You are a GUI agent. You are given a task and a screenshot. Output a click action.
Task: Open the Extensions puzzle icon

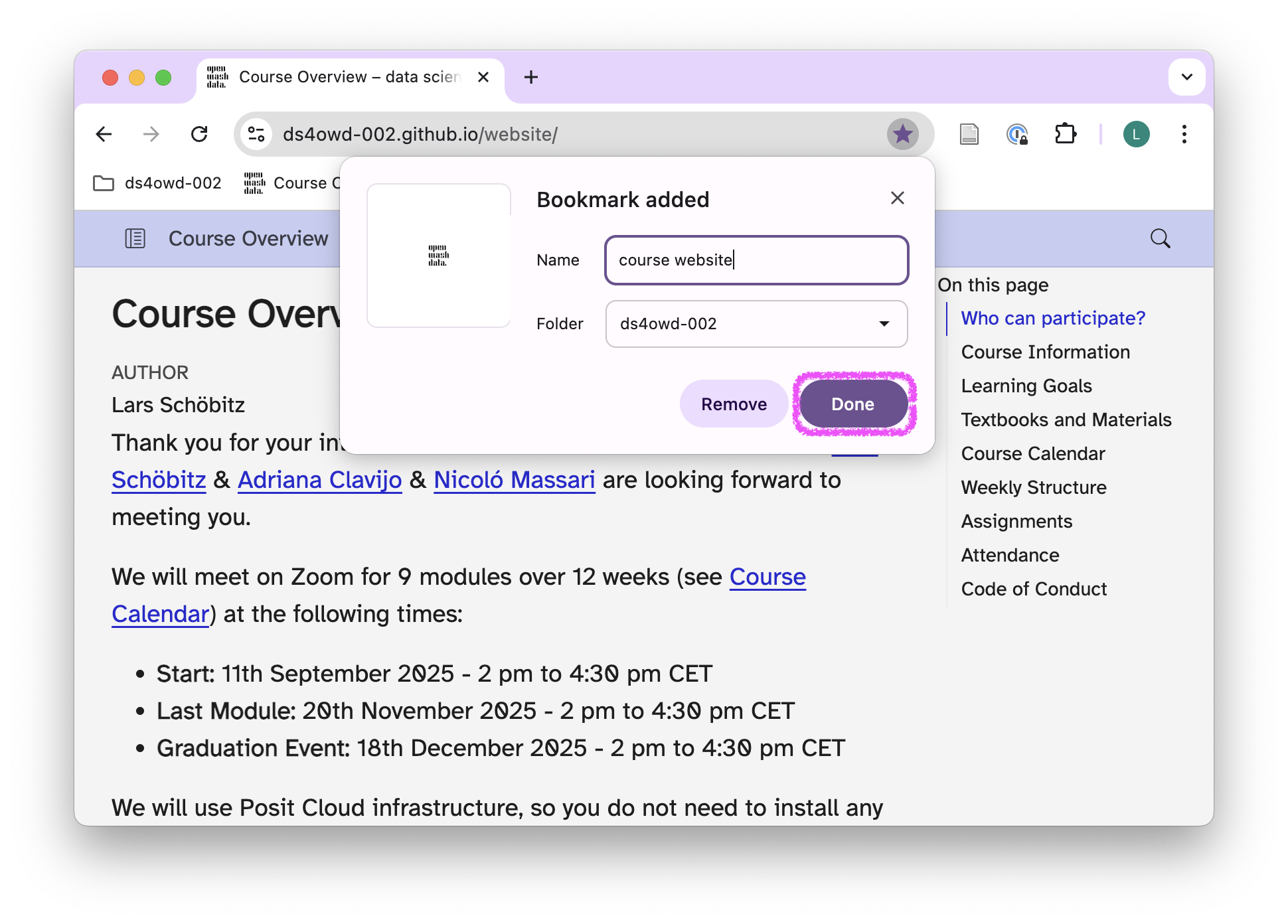point(1065,134)
